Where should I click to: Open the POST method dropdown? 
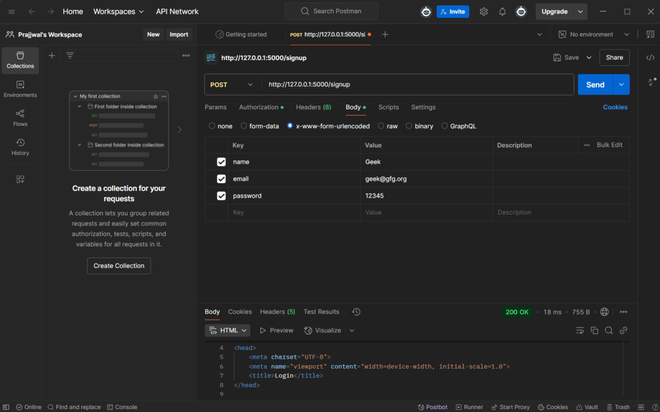pyautogui.click(x=232, y=85)
